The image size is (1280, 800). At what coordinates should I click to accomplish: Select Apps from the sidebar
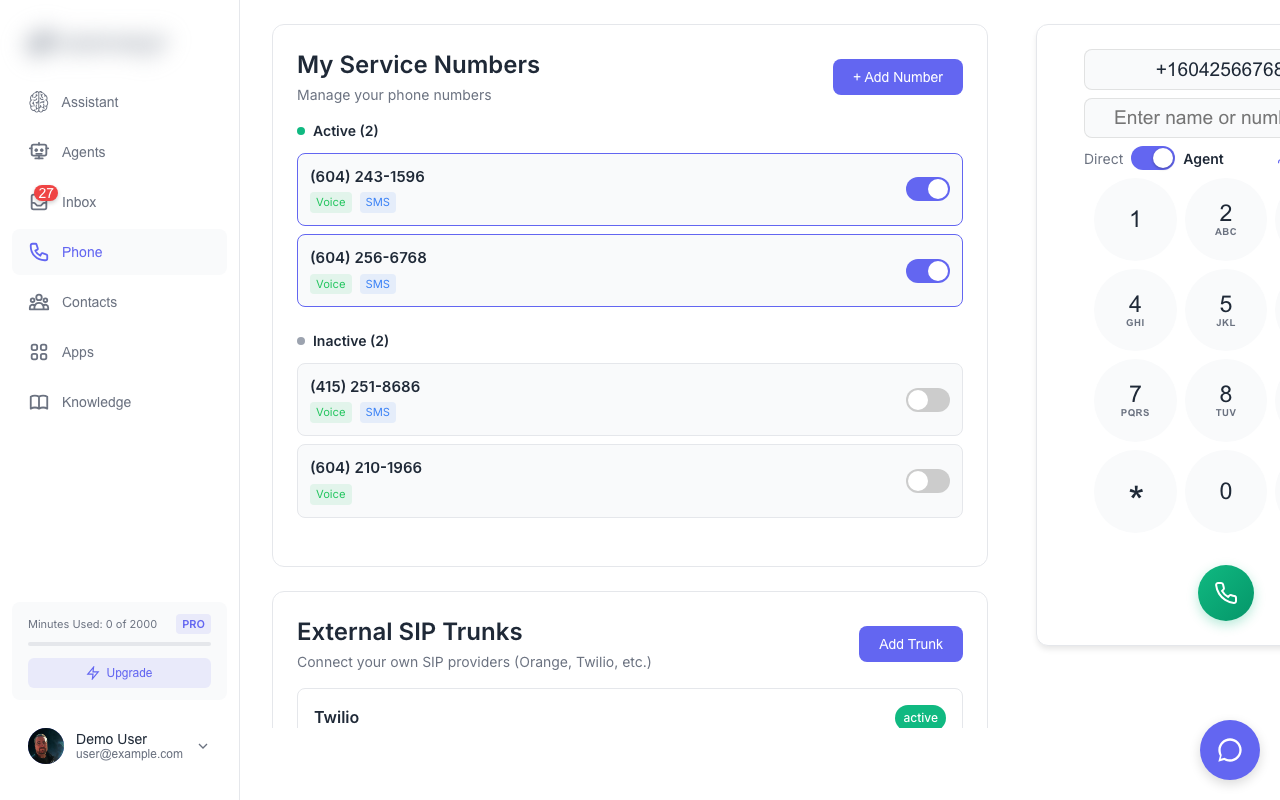tap(77, 352)
